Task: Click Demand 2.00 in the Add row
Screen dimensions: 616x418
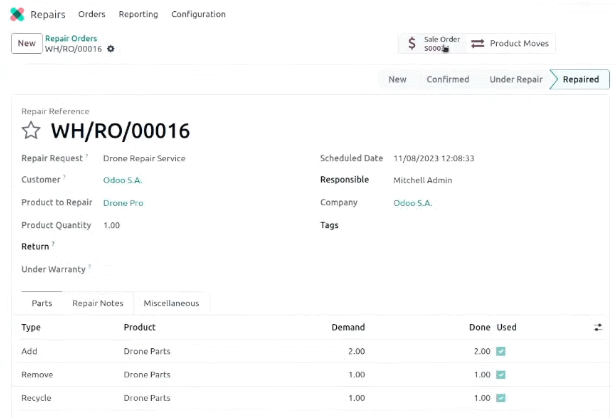Action: click(356, 351)
